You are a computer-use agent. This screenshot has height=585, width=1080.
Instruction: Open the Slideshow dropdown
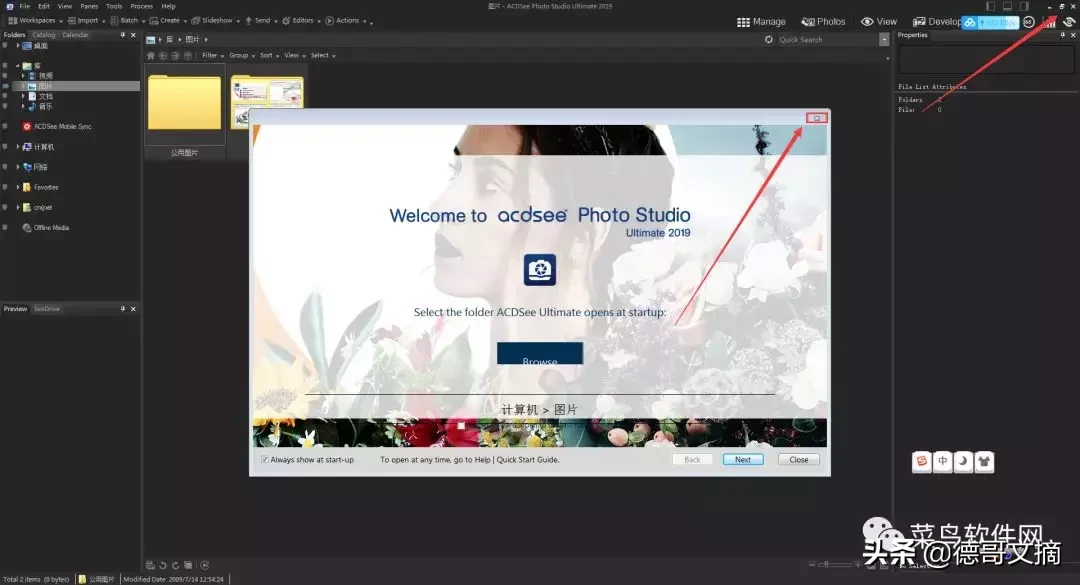pyautogui.click(x=216, y=21)
